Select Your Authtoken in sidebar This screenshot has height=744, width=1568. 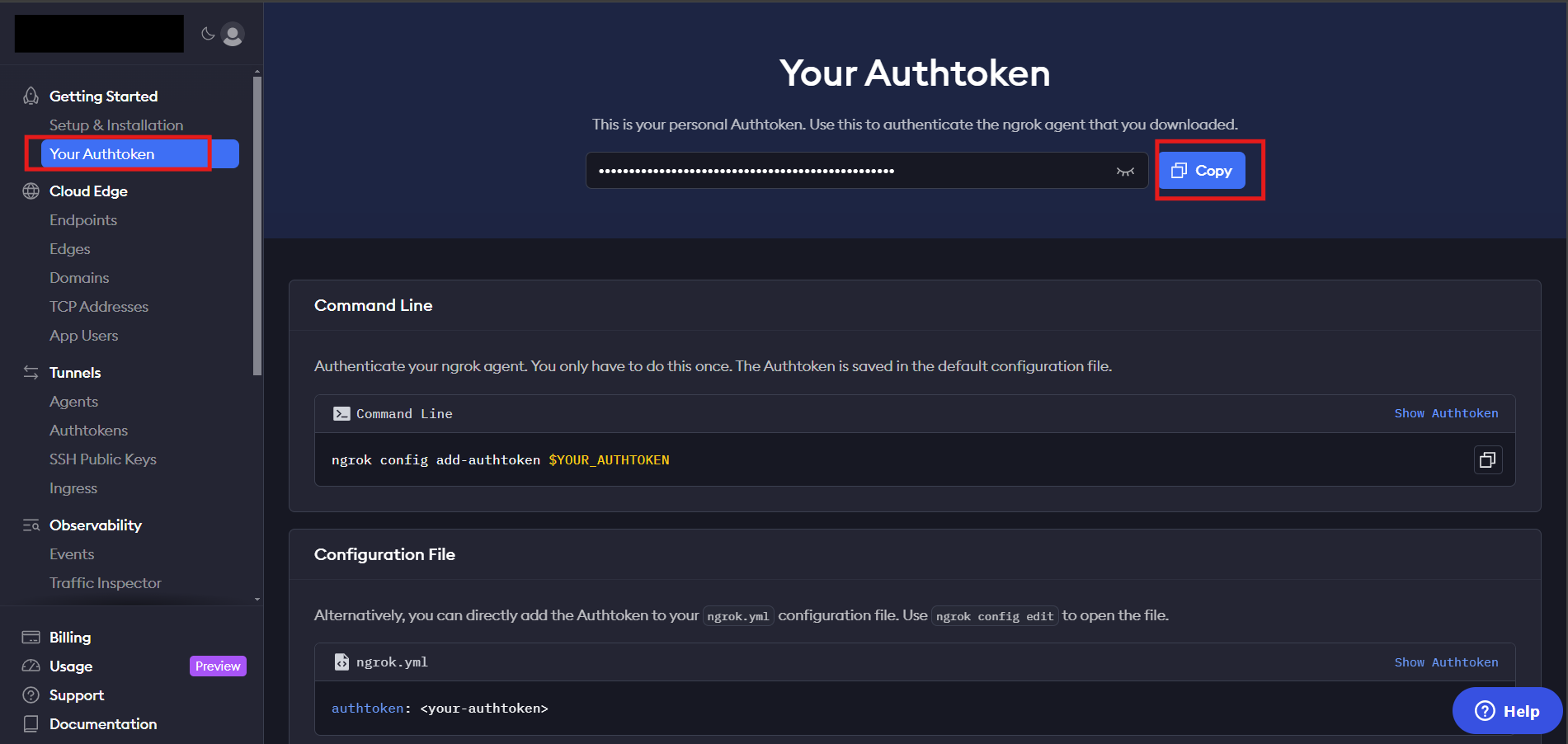(x=140, y=153)
